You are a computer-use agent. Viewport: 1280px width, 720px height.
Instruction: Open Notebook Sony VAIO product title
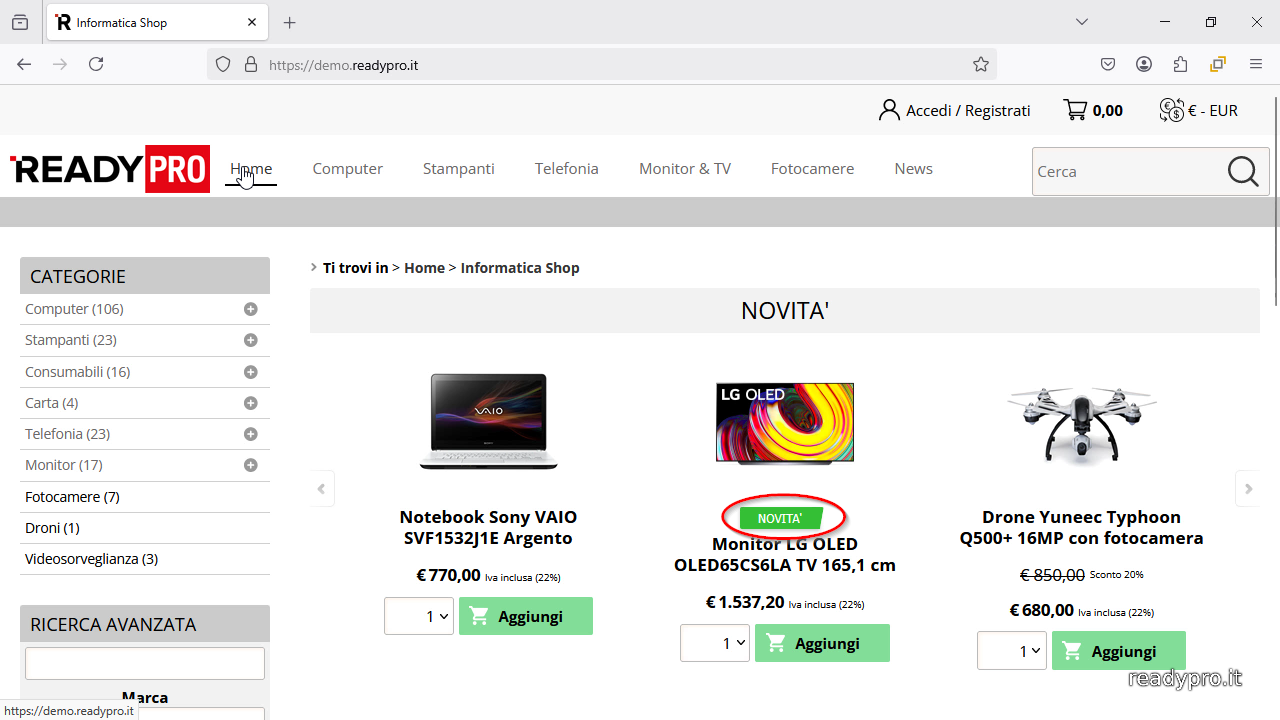coord(488,527)
